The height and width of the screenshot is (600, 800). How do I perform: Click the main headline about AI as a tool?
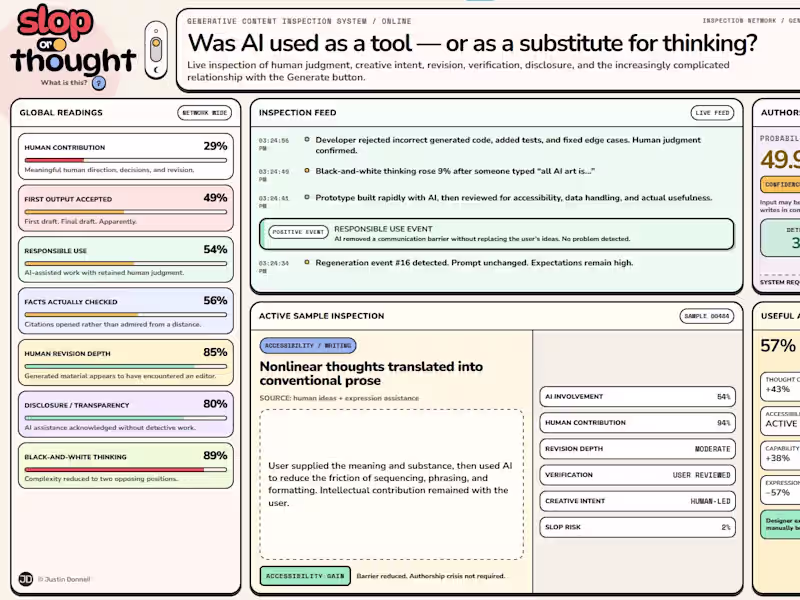472,43
